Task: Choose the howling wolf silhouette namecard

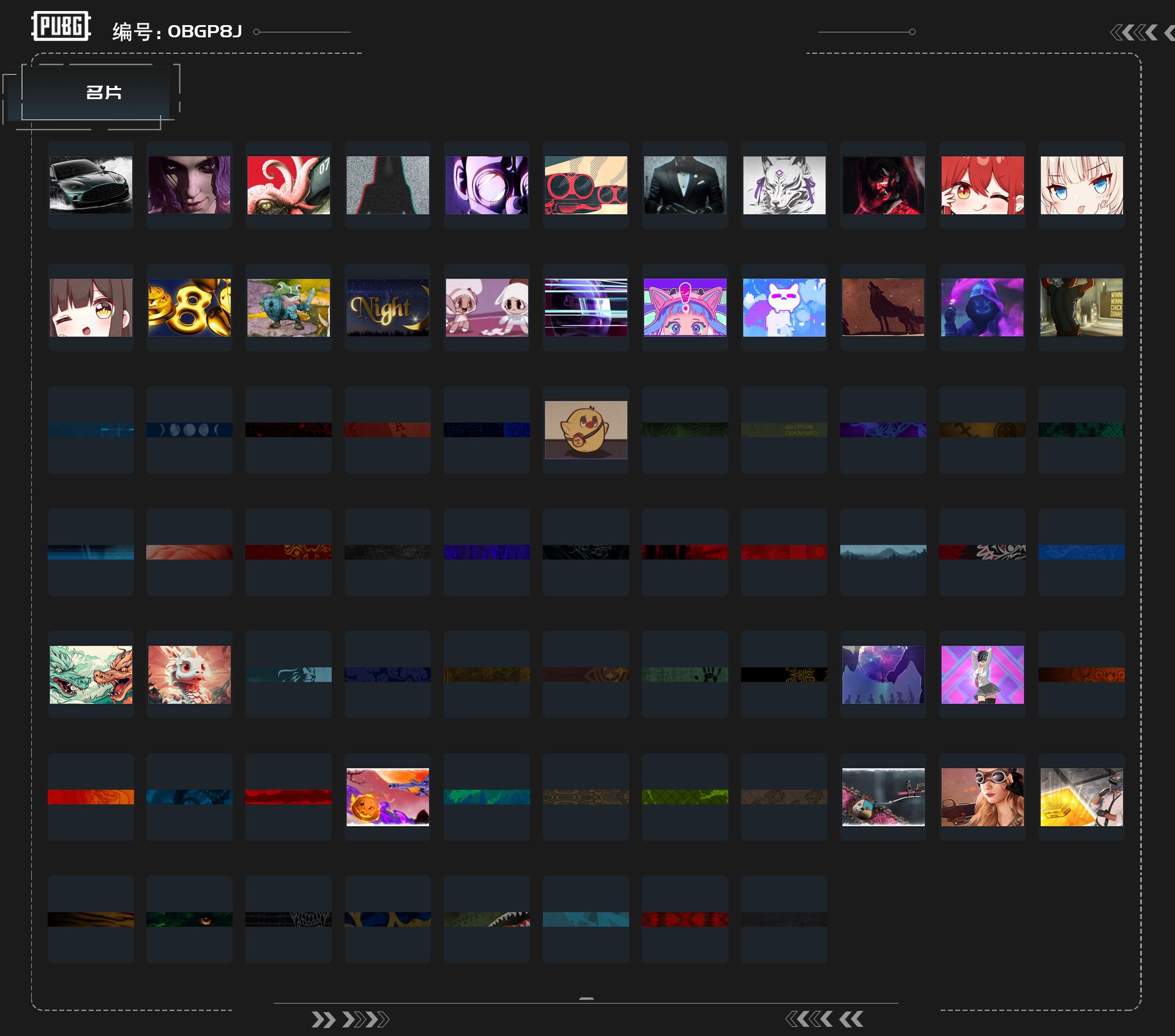Action: pos(883,307)
